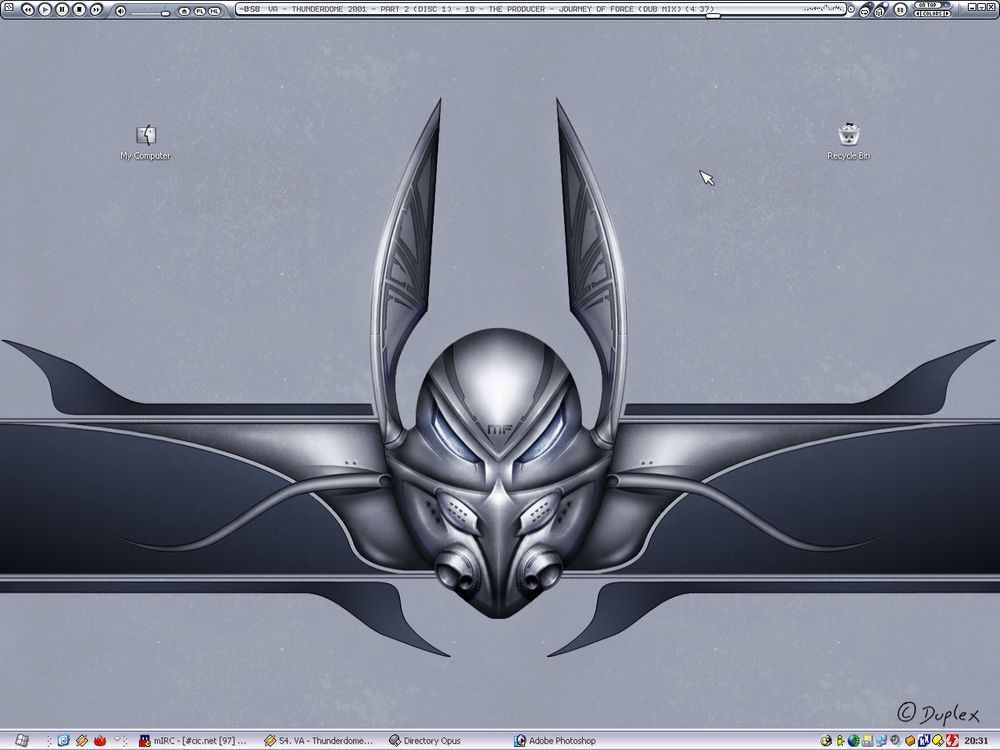
Task: Launch Internet Explorer from the Quick Launch bar
Action: (62, 741)
